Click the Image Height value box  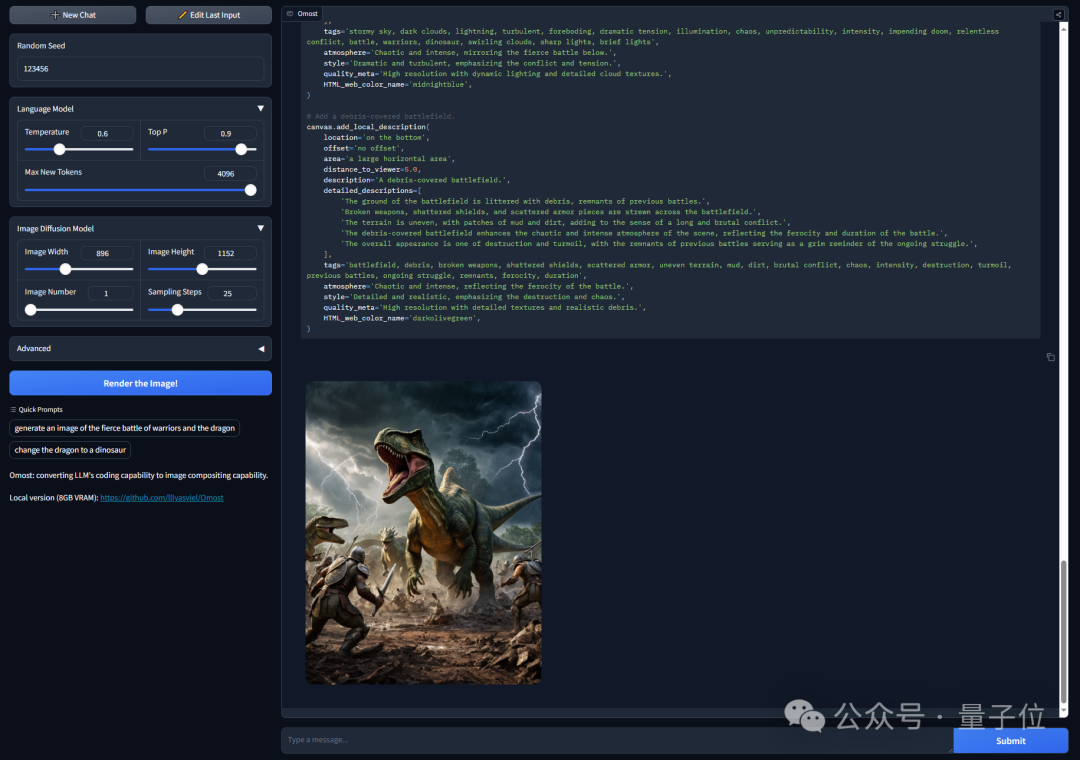click(x=229, y=254)
